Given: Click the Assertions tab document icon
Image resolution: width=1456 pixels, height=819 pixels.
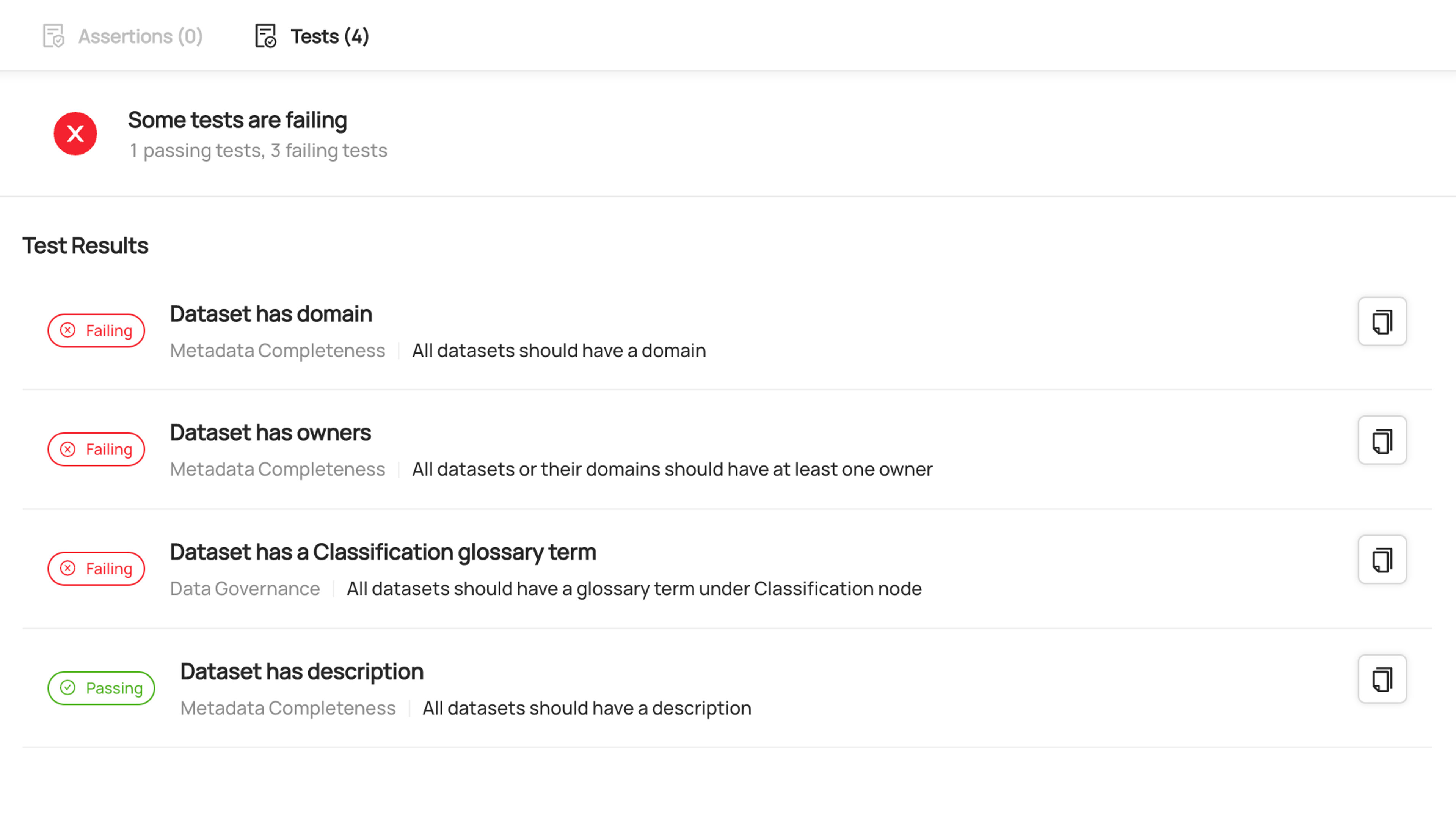Looking at the screenshot, I should [x=54, y=36].
